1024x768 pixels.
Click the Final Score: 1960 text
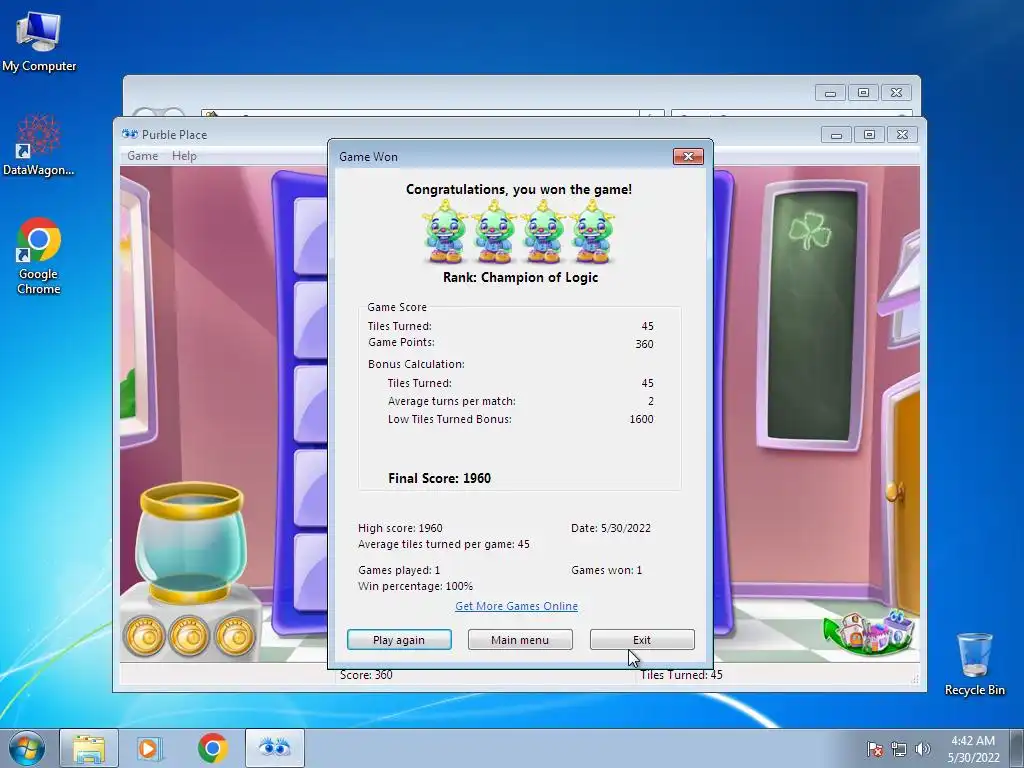point(440,478)
